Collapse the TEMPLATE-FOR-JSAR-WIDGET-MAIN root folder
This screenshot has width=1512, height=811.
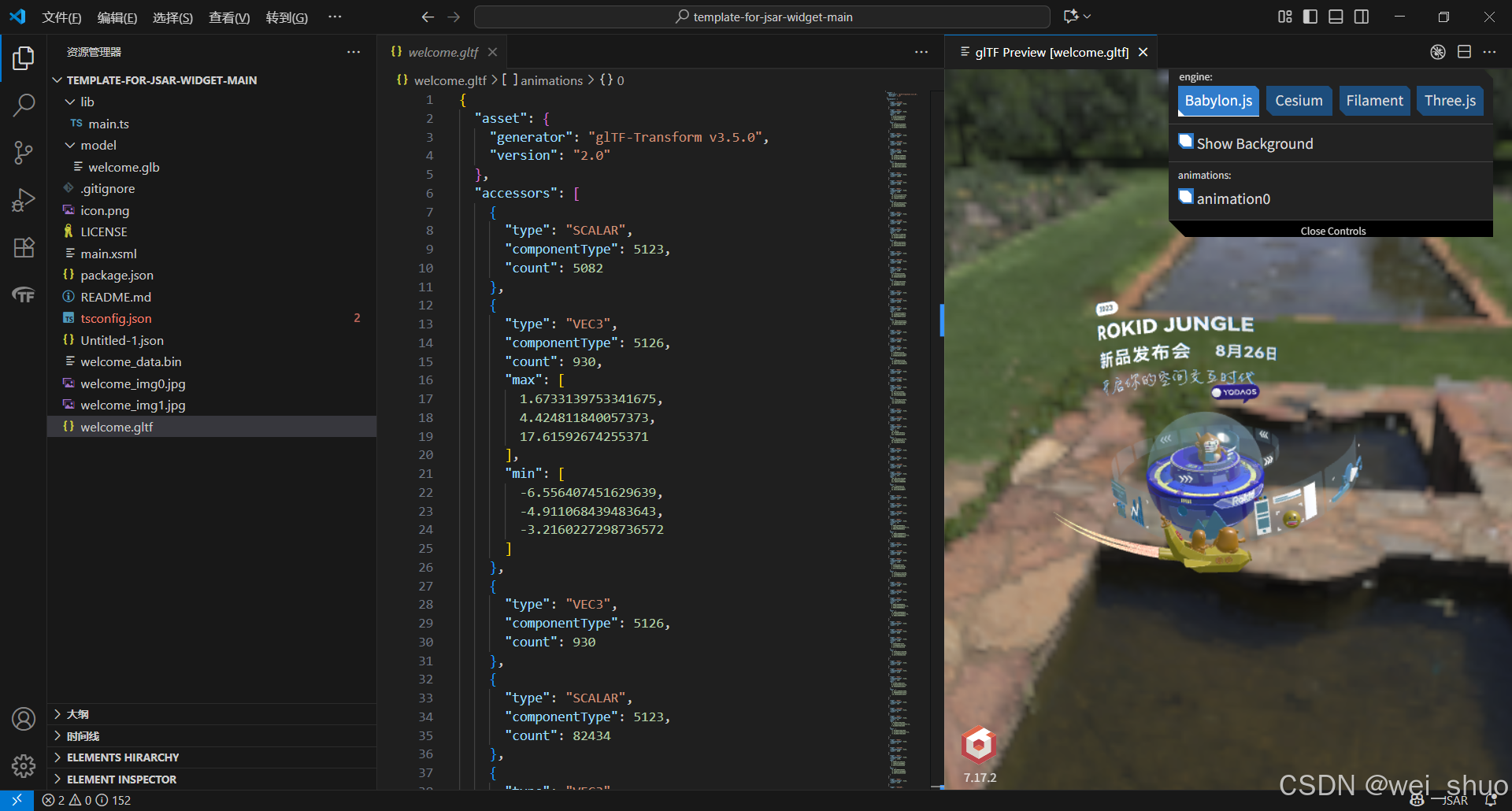tap(57, 80)
